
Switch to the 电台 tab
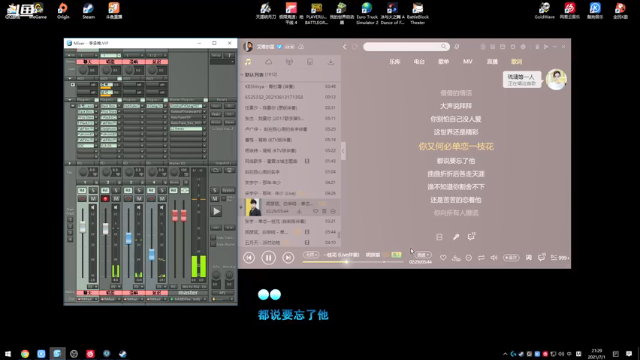pos(419,62)
